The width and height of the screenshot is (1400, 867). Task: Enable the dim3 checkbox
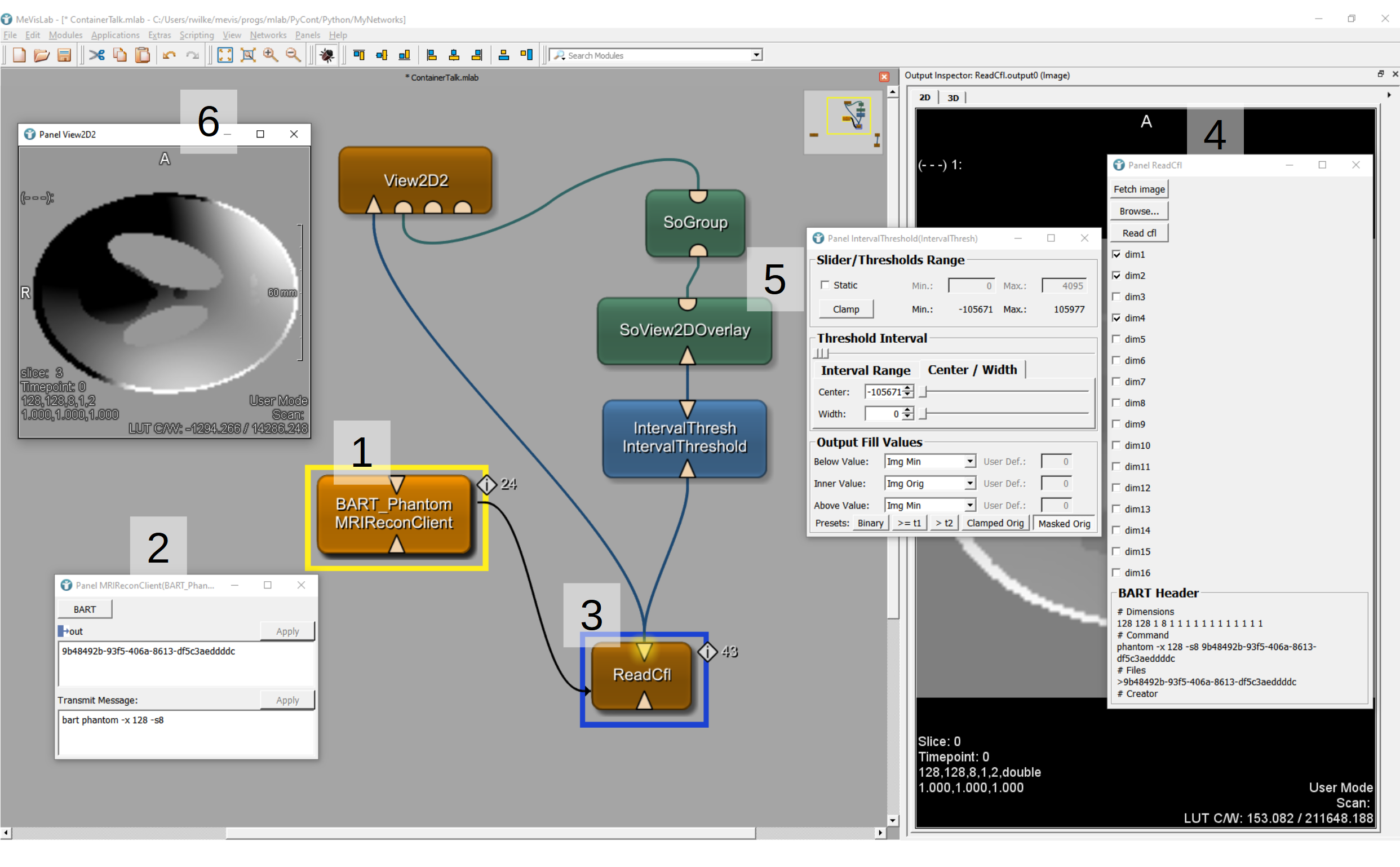point(1116,297)
